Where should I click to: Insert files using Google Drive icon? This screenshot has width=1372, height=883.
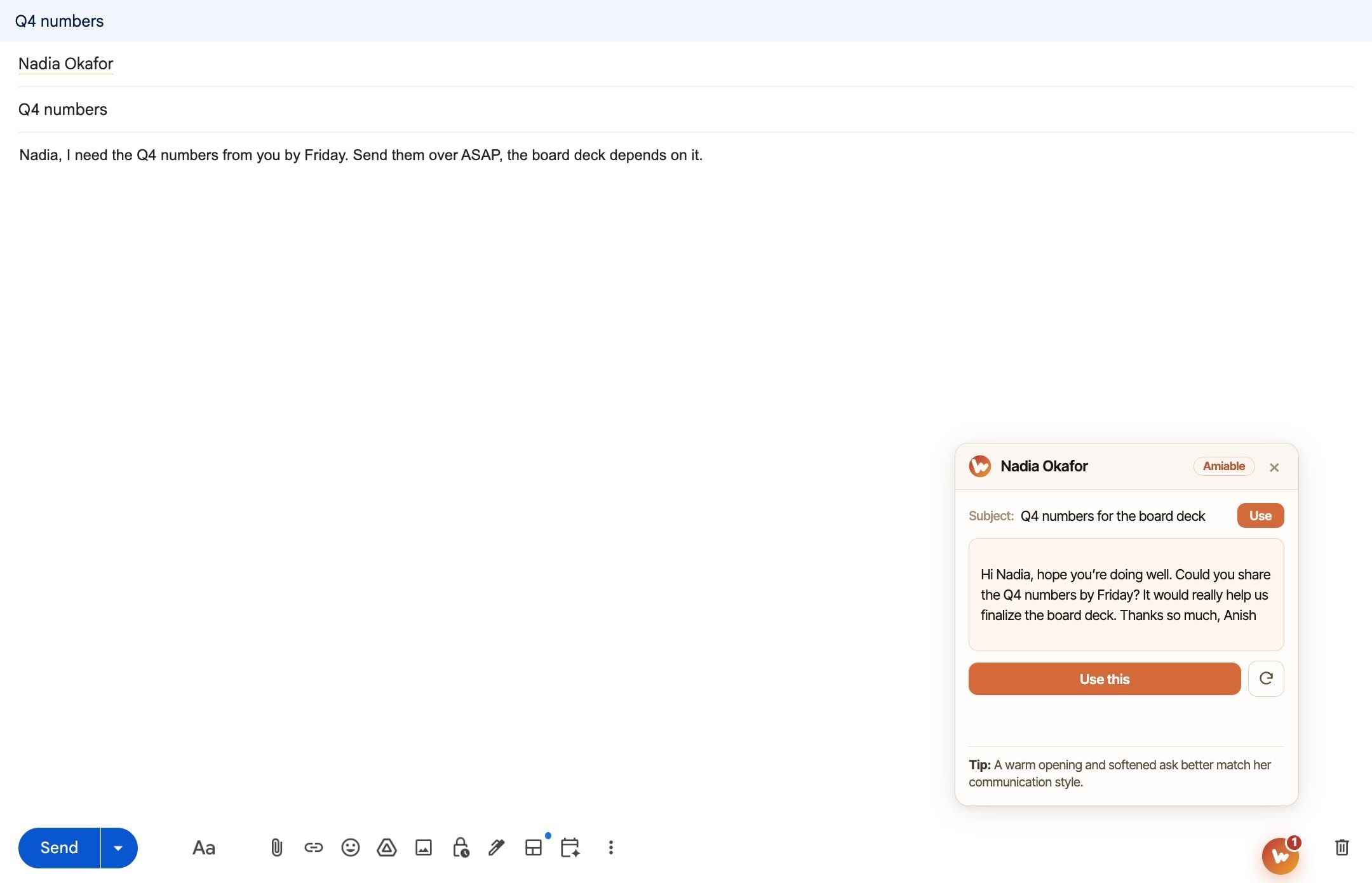coord(387,847)
